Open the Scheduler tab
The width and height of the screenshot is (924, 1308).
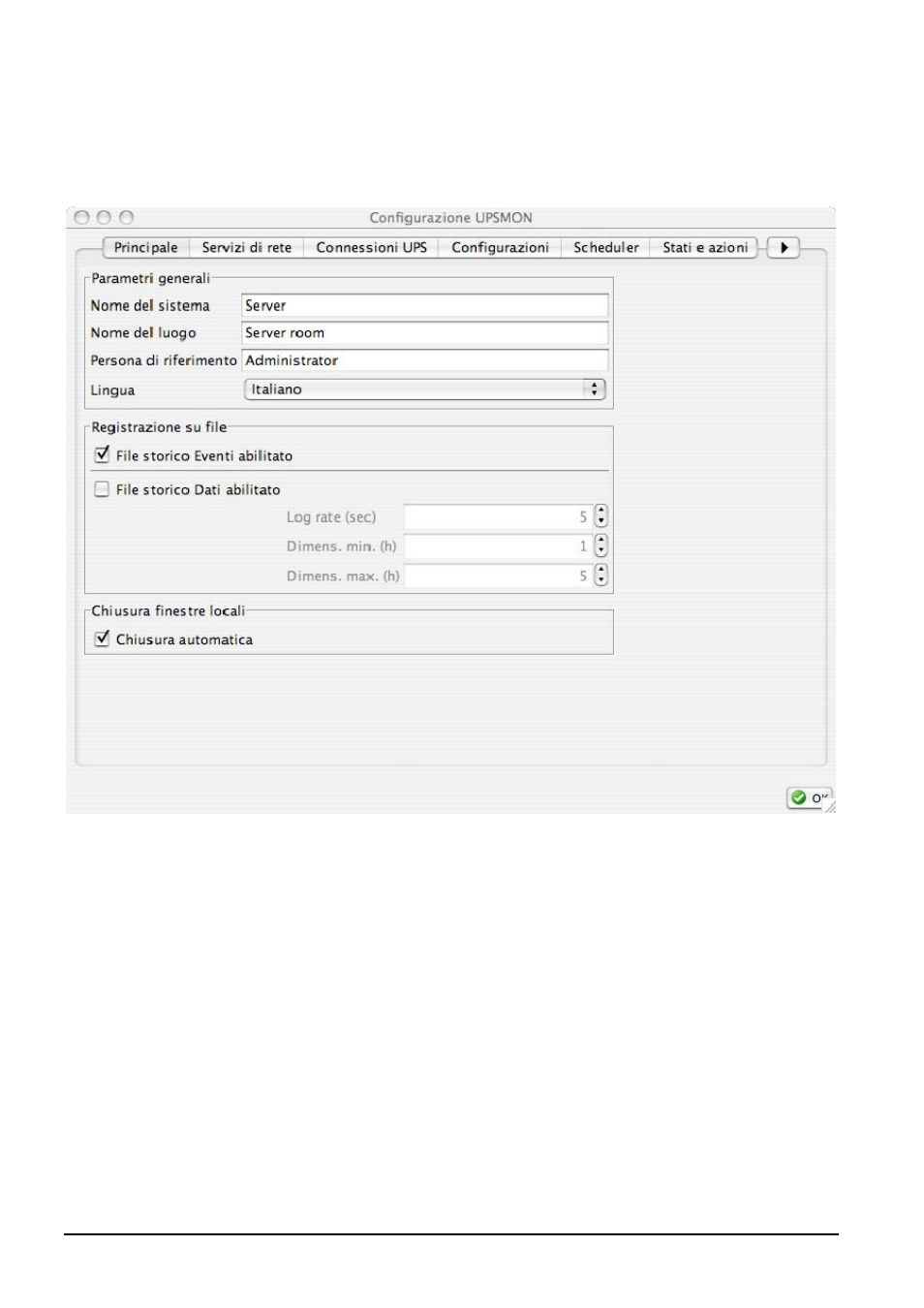click(x=605, y=248)
